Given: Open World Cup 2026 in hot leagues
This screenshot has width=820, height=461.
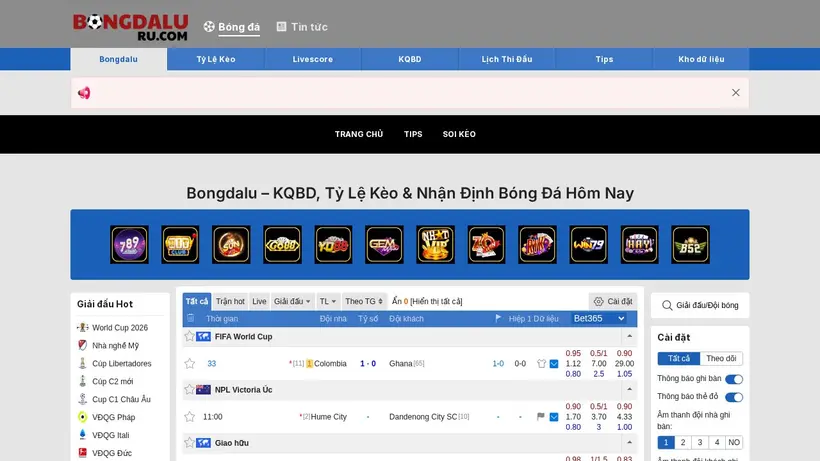Looking at the screenshot, I should point(120,328).
